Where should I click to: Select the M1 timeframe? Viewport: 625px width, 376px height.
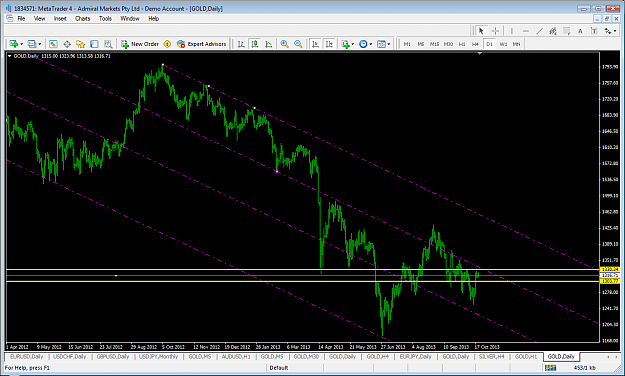pyautogui.click(x=407, y=44)
